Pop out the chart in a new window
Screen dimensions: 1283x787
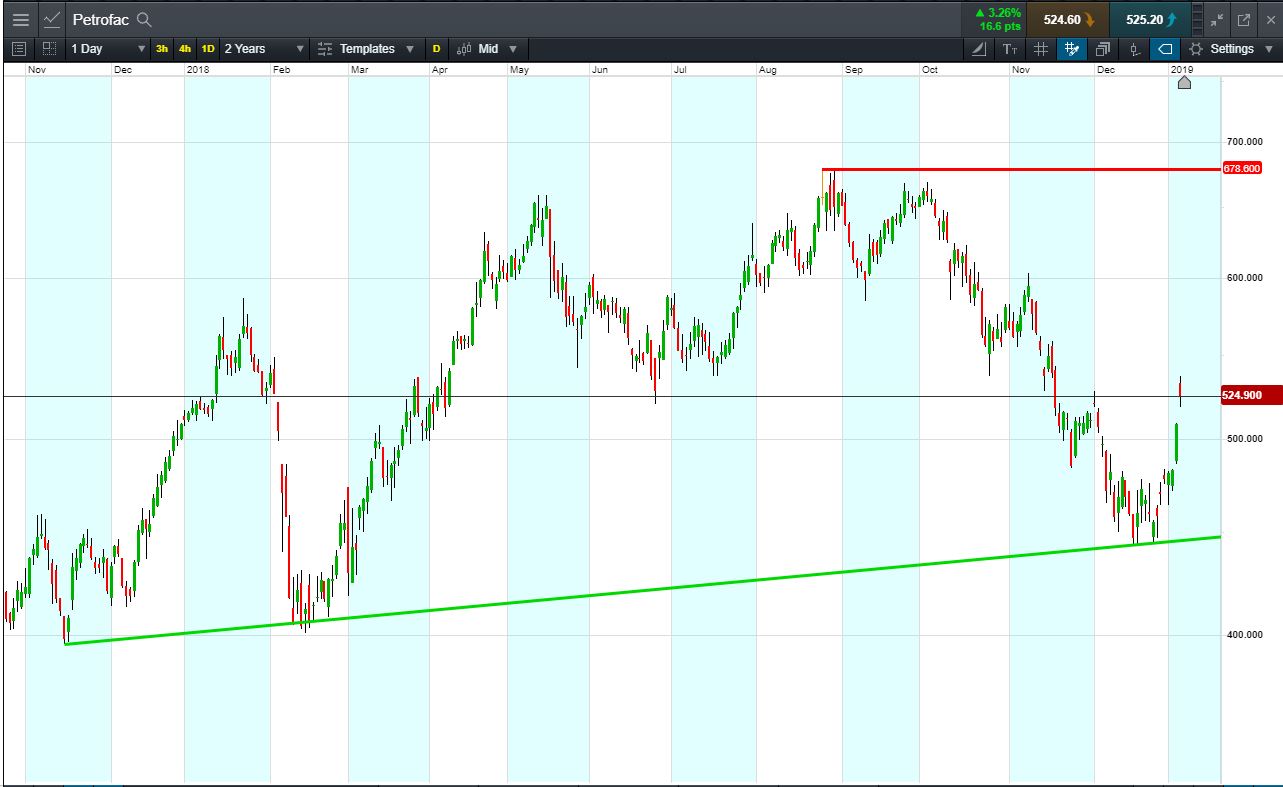click(x=1244, y=20)
